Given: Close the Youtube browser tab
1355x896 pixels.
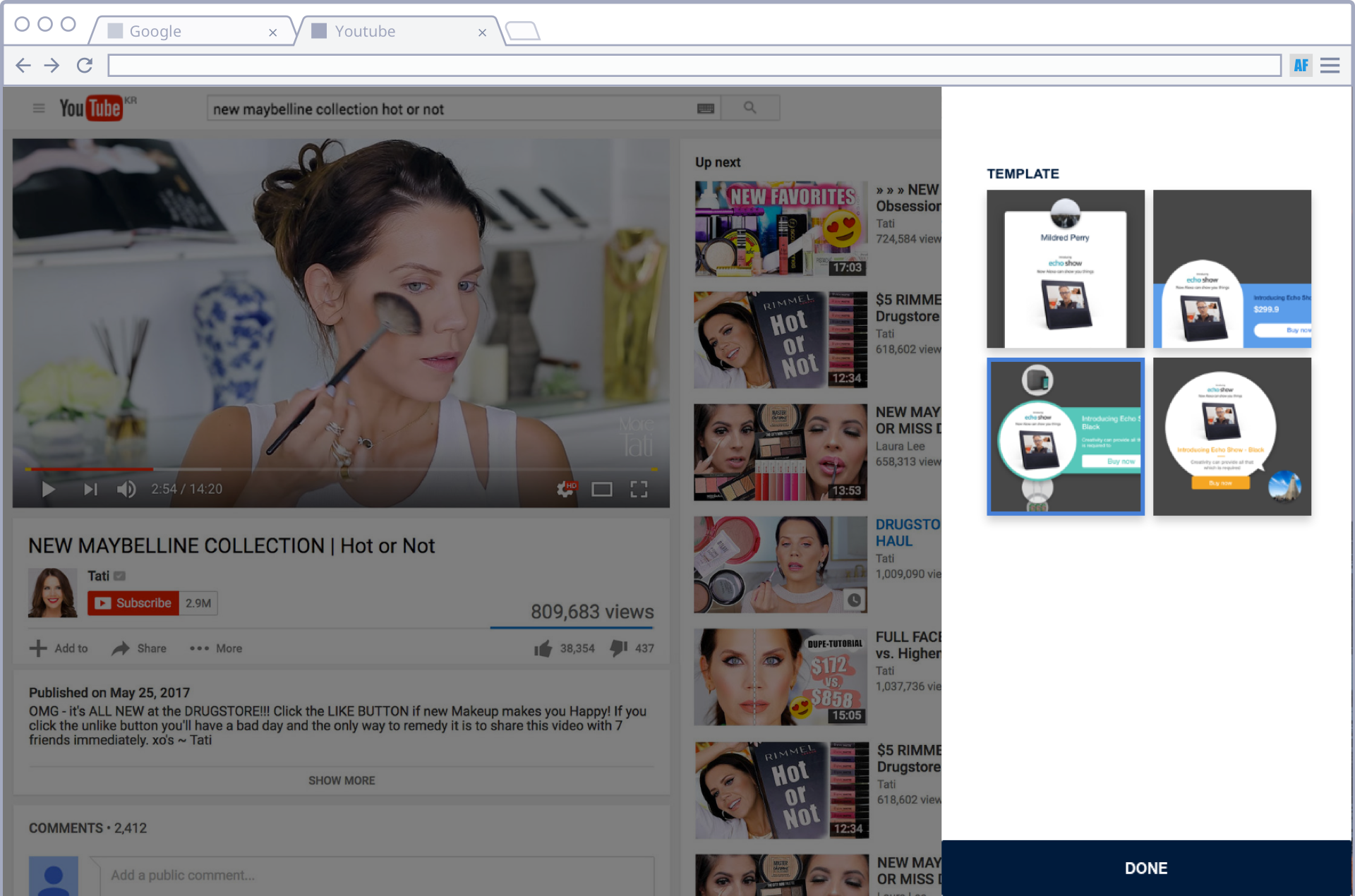Looking at the screenshot, I should pos(482,32).
